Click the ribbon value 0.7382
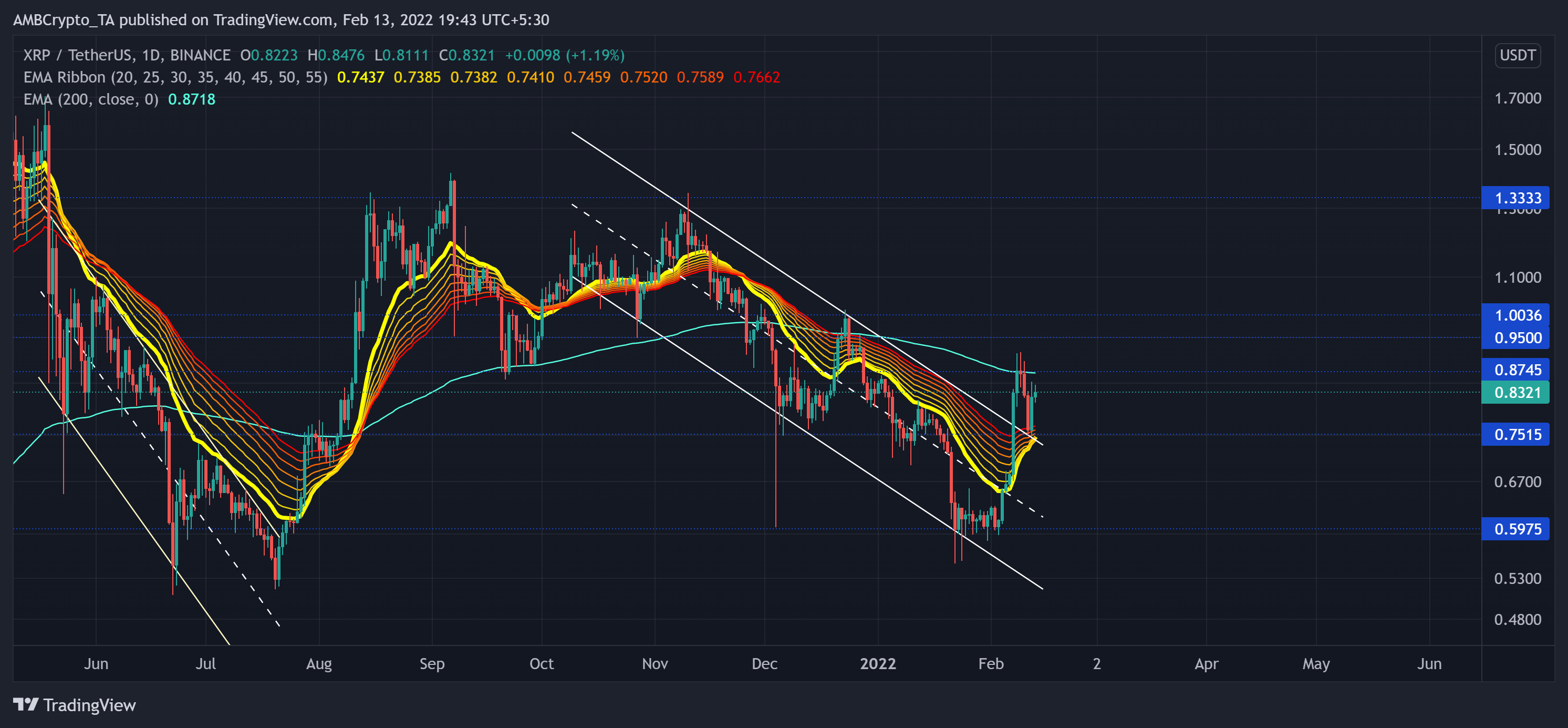Image resolution: width=1568 pixels, height=728 pixels. coord(474,77)
